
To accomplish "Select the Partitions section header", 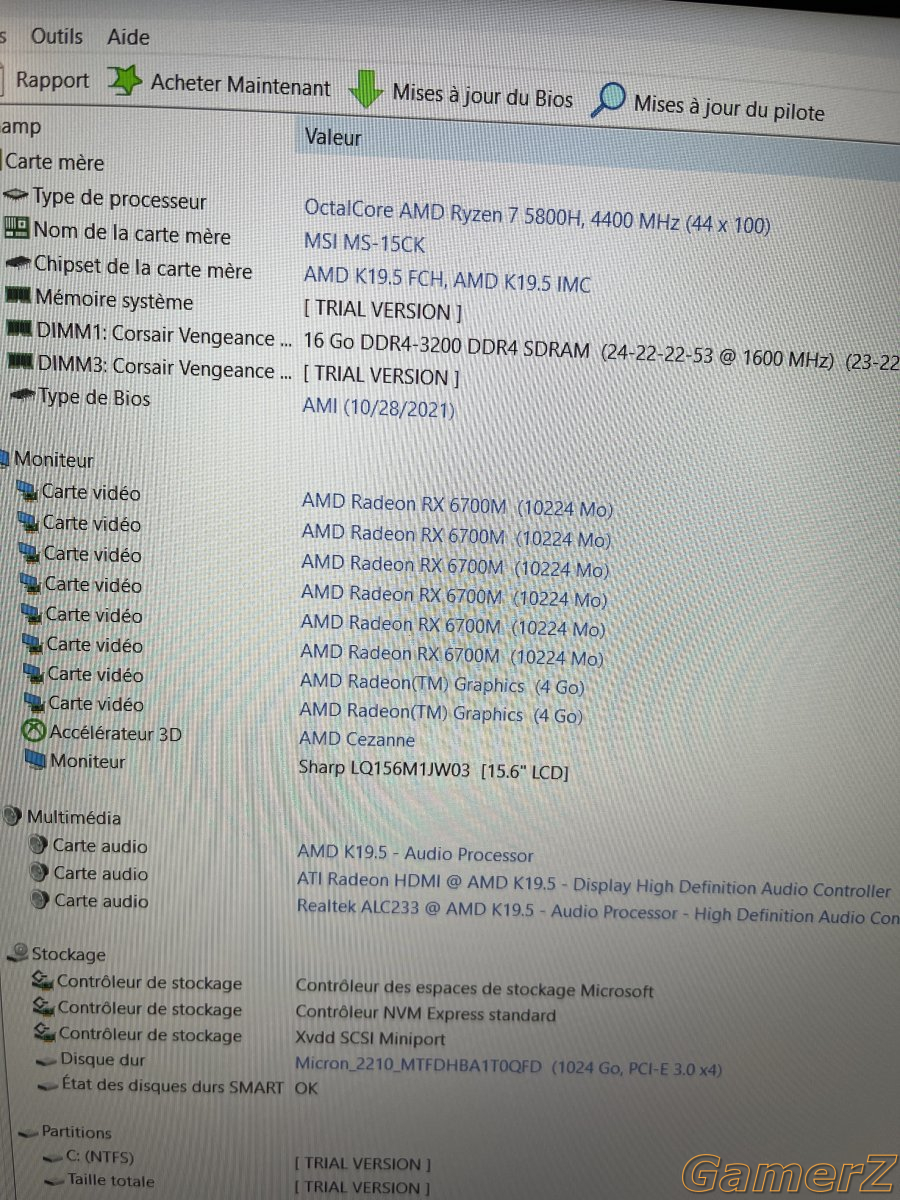I will point(77,1132).
